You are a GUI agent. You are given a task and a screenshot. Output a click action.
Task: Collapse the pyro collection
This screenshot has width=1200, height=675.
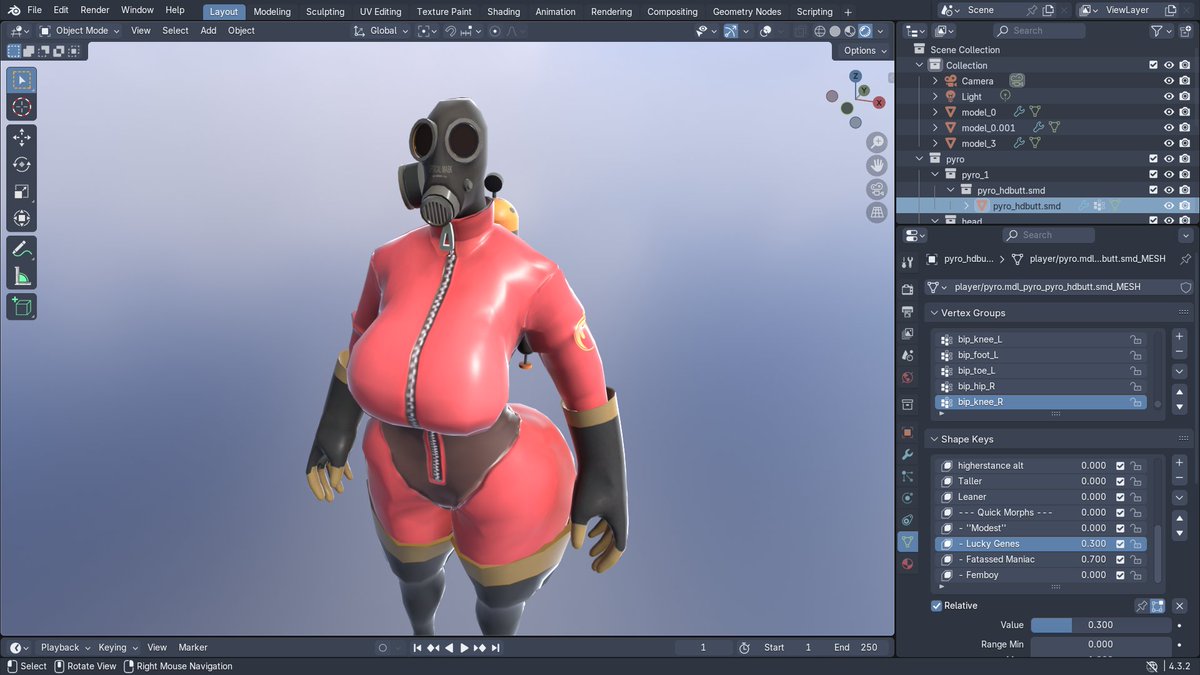click(x=920, y=159)
